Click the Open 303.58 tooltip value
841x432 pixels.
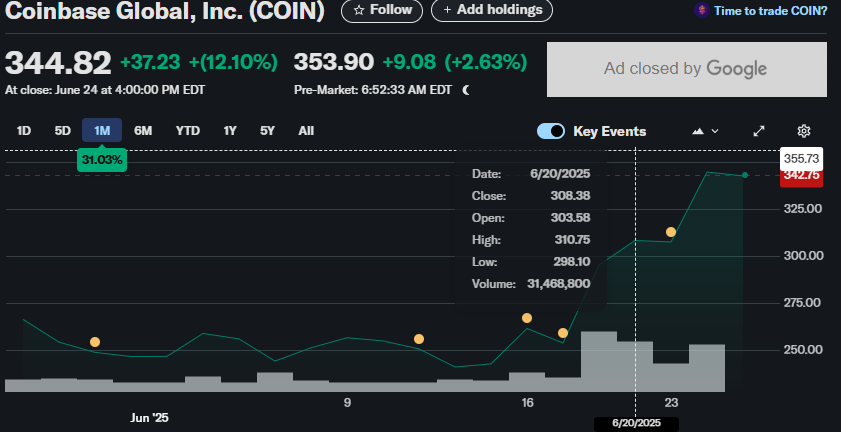click(x=570, y=218)
